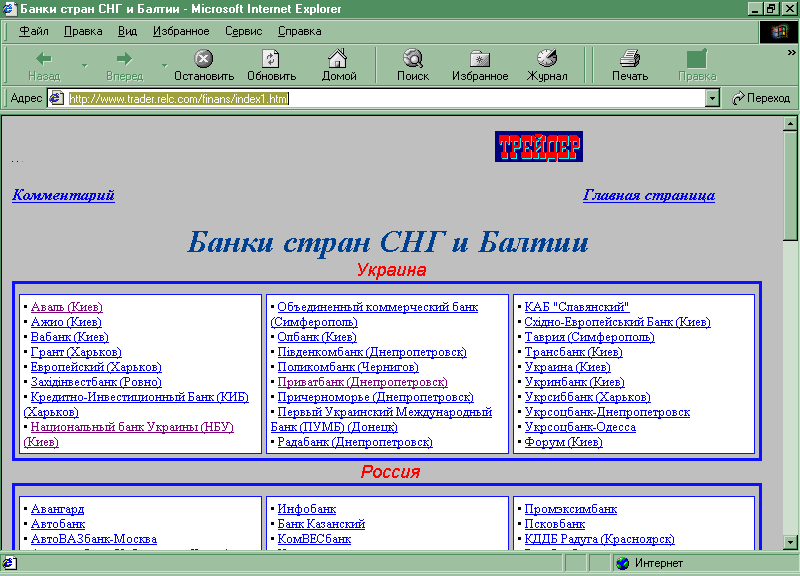Open the Сервис menu
The width and height of the screenshot is (800, 576).
243,31
